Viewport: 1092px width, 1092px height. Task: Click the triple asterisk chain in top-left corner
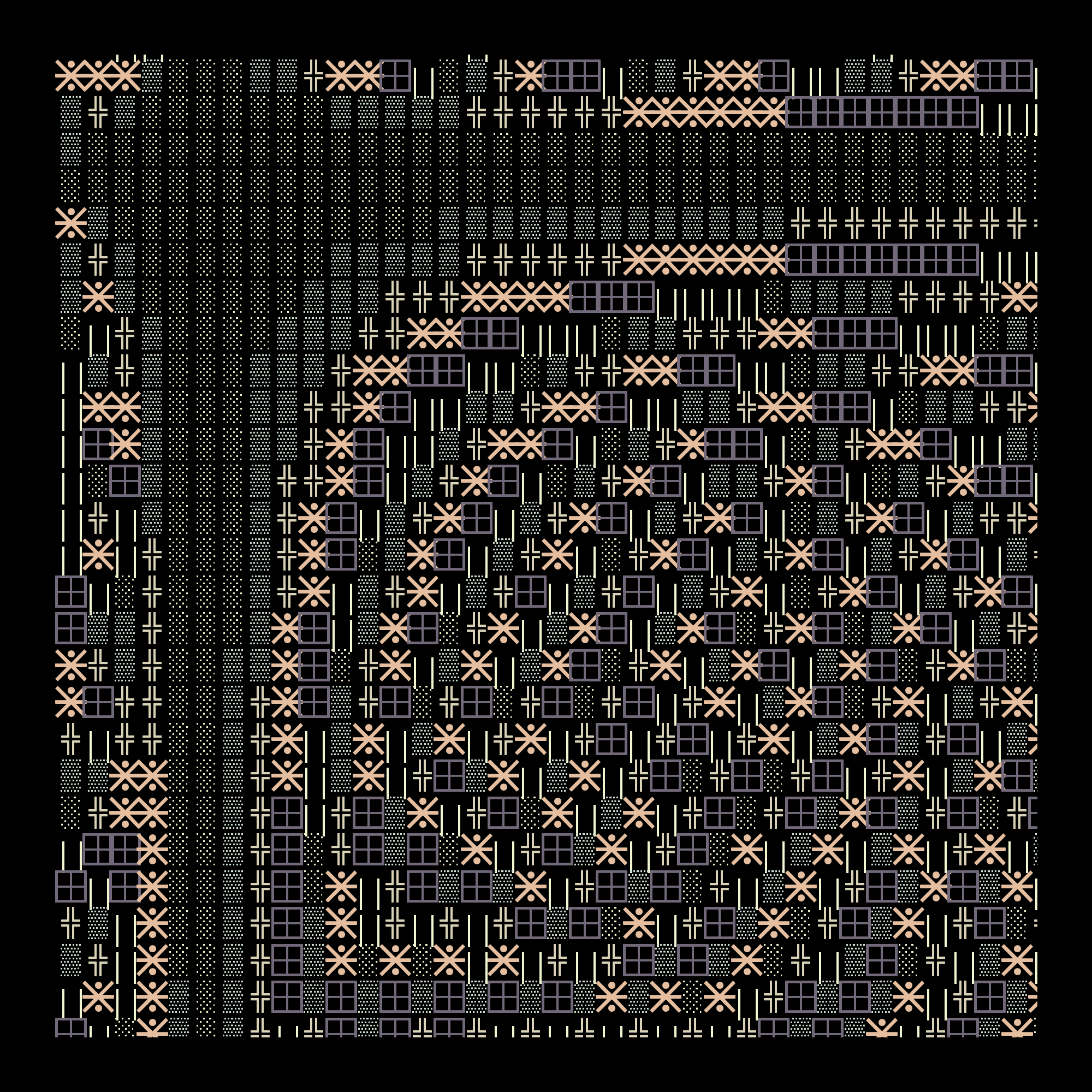click(98, 75)
